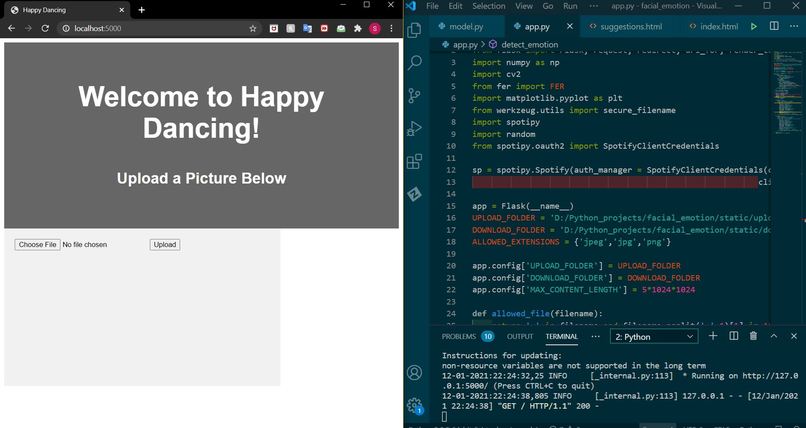The image size is (806, 428).
Task: Close the Happy Dancing browser tab
Action: pos(122,10)
